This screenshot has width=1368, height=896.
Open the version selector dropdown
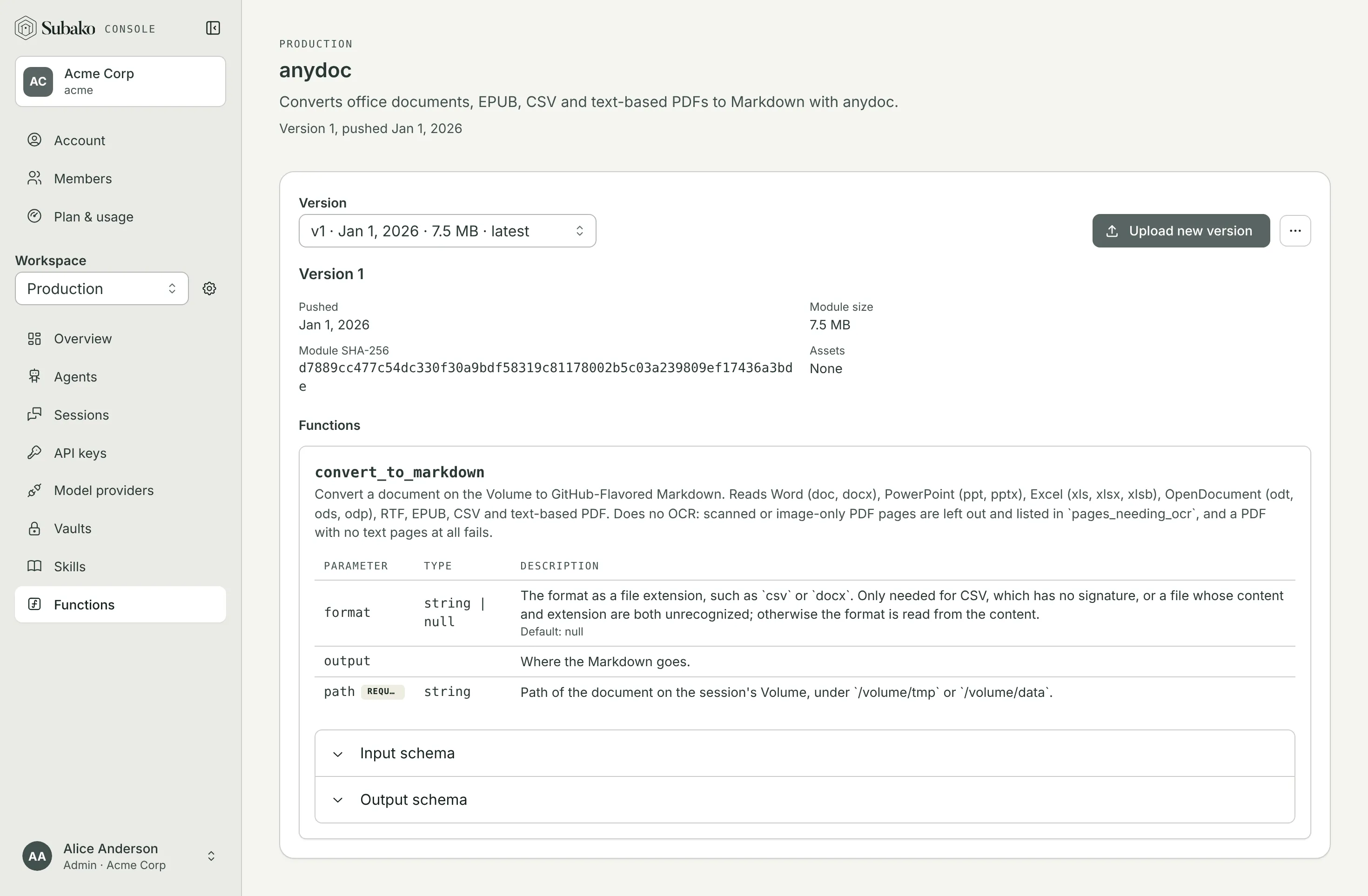[447, 231]
